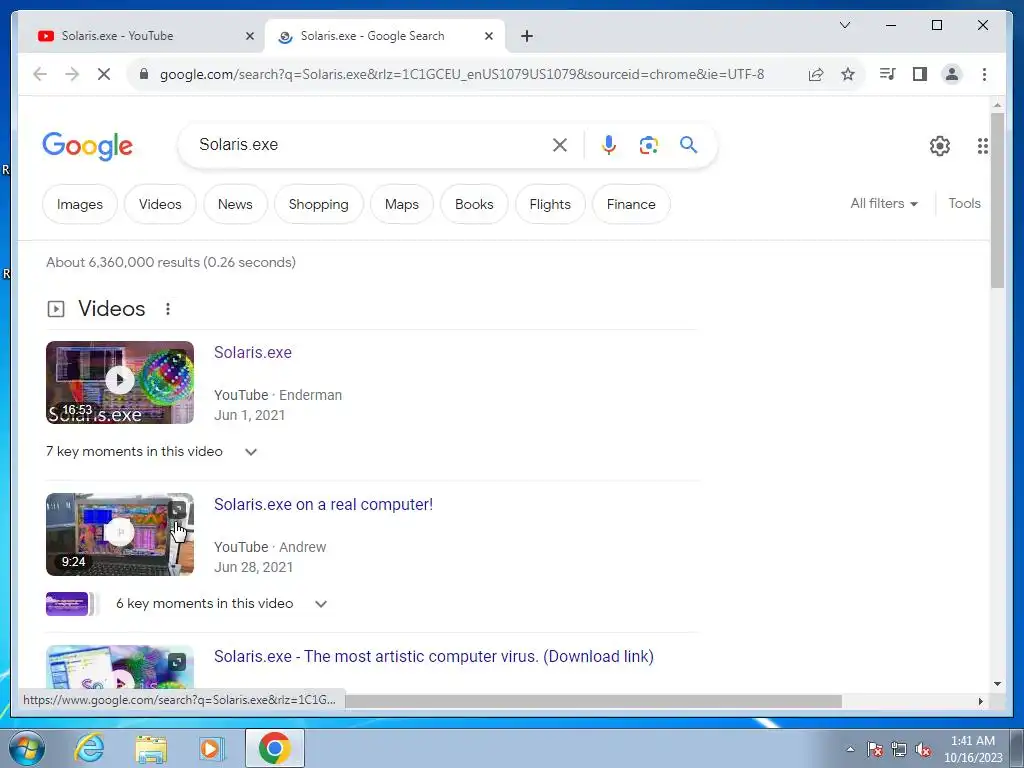Image resolution: width=1024 pixels, height=768 pixels.
Task: Click the browser forward arrow
Action: coord(72,74)
